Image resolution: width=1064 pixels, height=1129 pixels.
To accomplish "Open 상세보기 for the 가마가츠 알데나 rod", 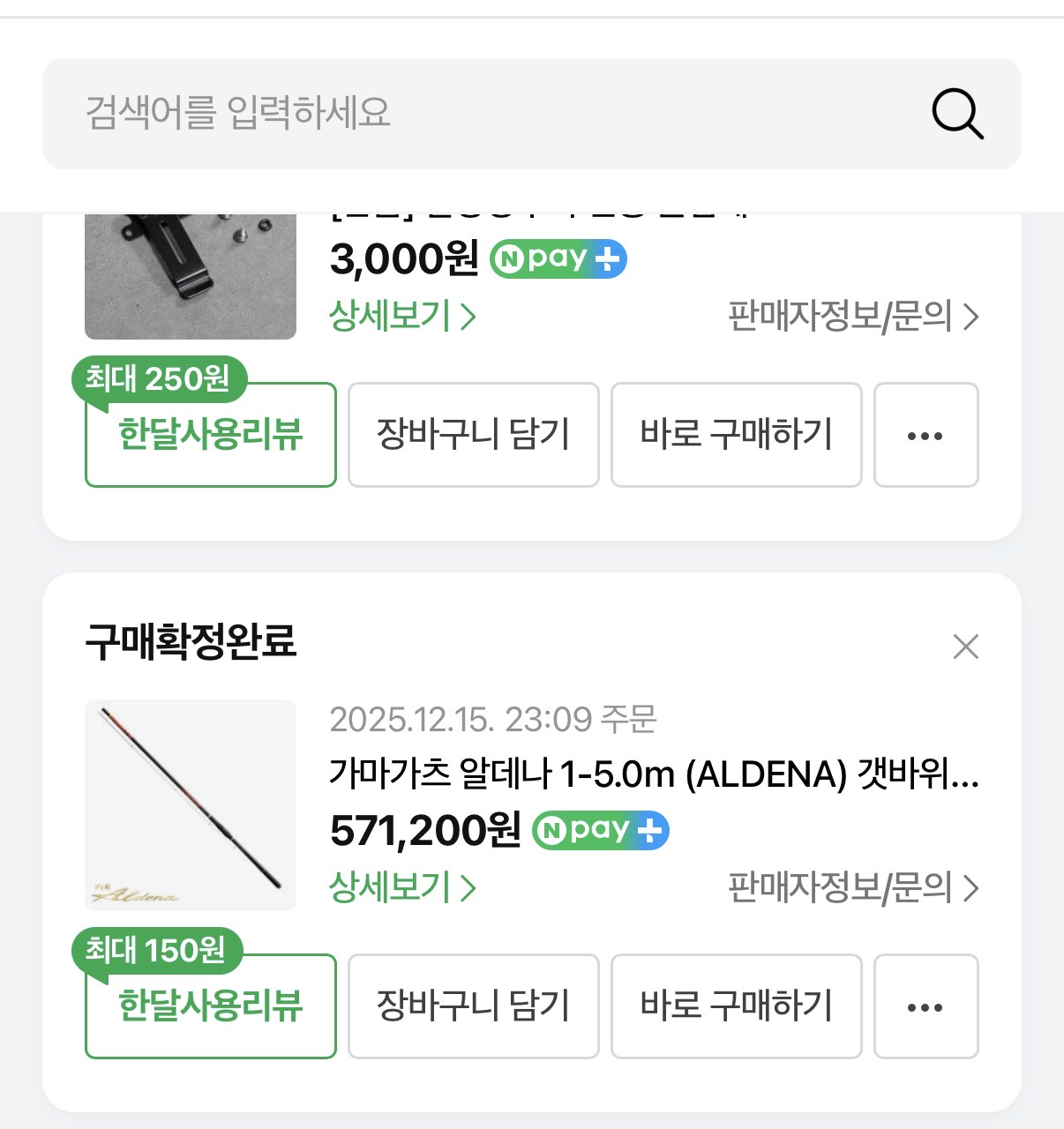I will (x=402, y=887).
